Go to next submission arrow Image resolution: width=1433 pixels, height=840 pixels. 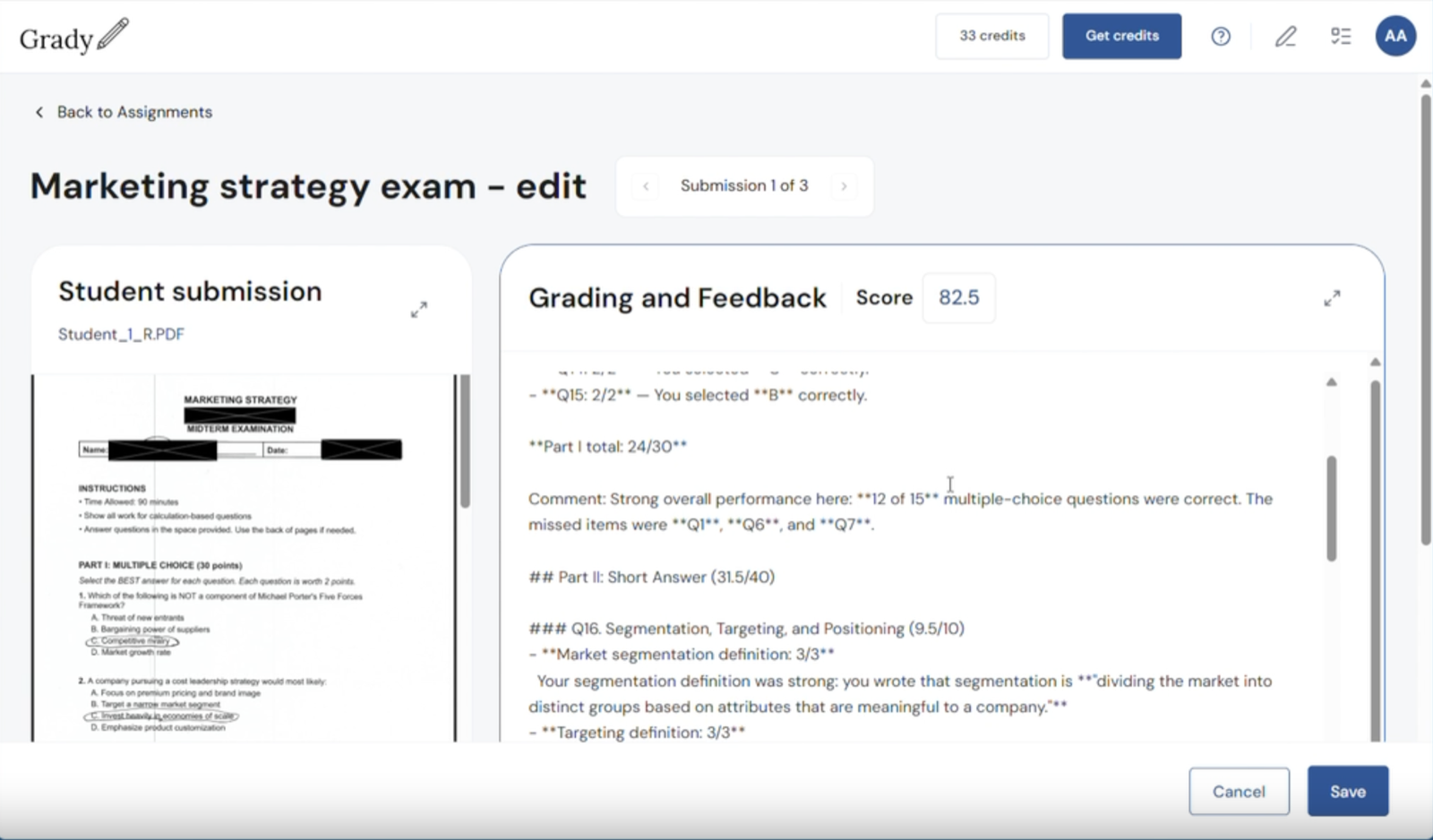pyautogui.click(x=844, y=186)
